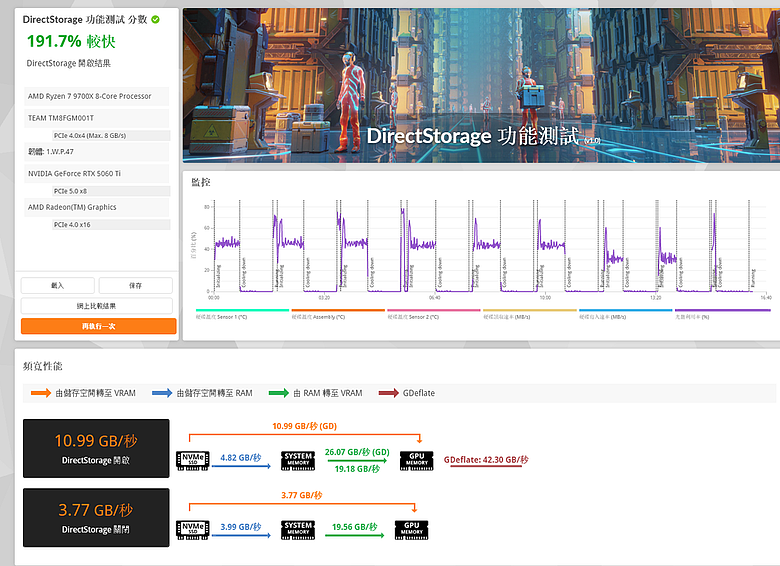This screenshot has width=780, height=566.
Task: Toggle the Assembly (°C) temperature legend series
Action: tap(338, 314)
